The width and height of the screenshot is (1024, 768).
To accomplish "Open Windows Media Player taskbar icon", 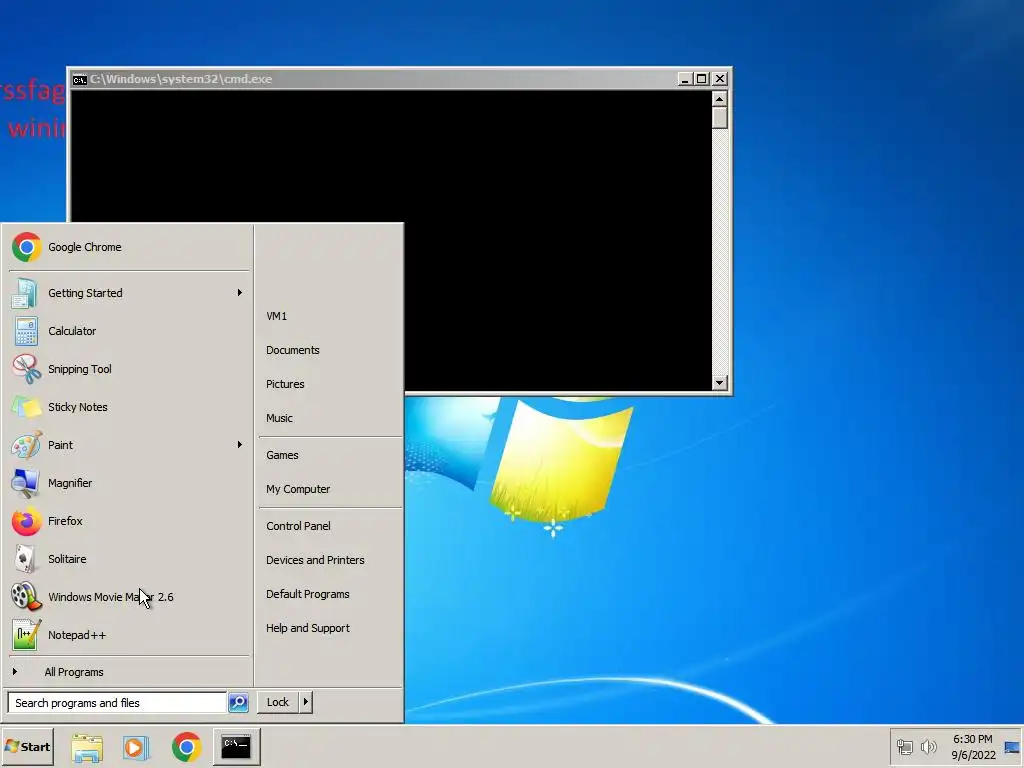I will coord(135,747).
